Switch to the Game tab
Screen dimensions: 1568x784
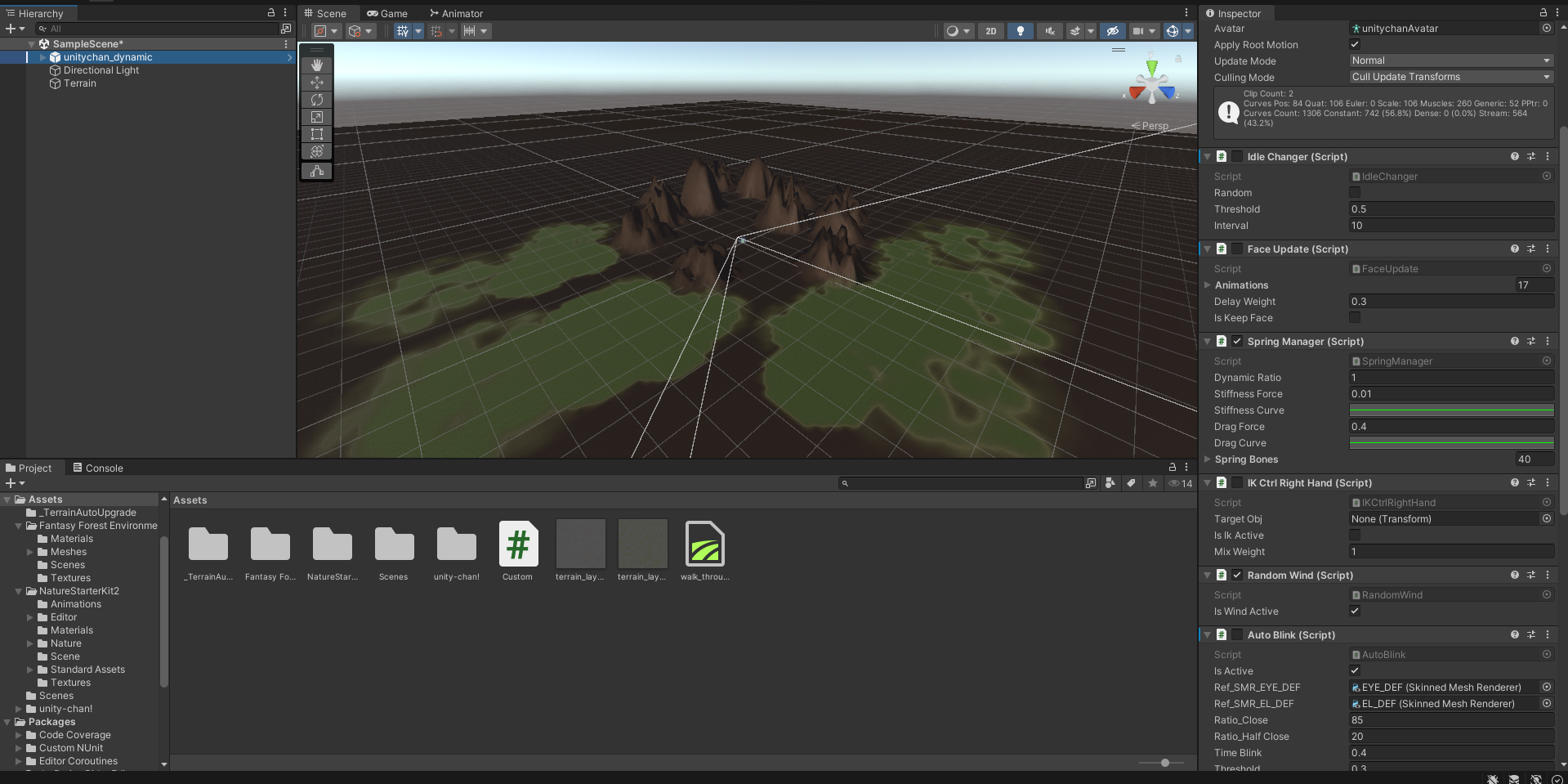(x=387, y=13)
